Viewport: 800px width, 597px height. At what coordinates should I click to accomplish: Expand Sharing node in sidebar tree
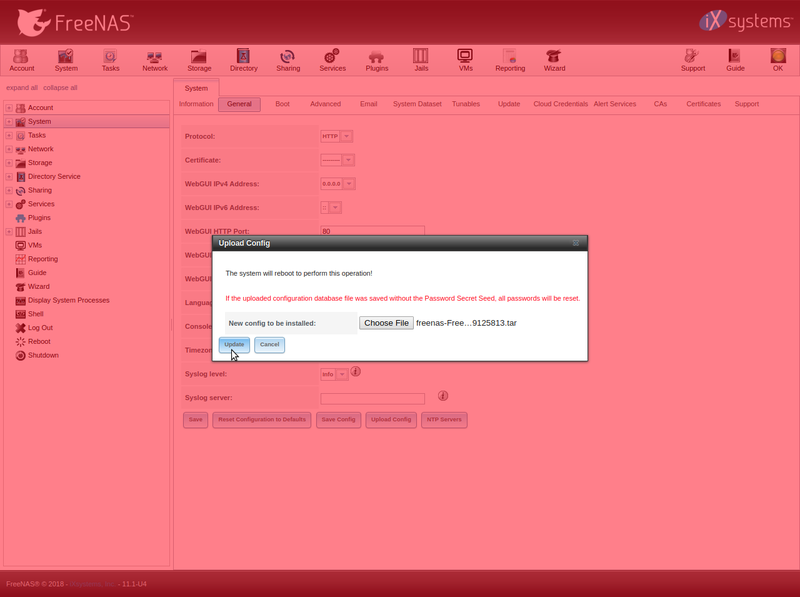(9, 190)
